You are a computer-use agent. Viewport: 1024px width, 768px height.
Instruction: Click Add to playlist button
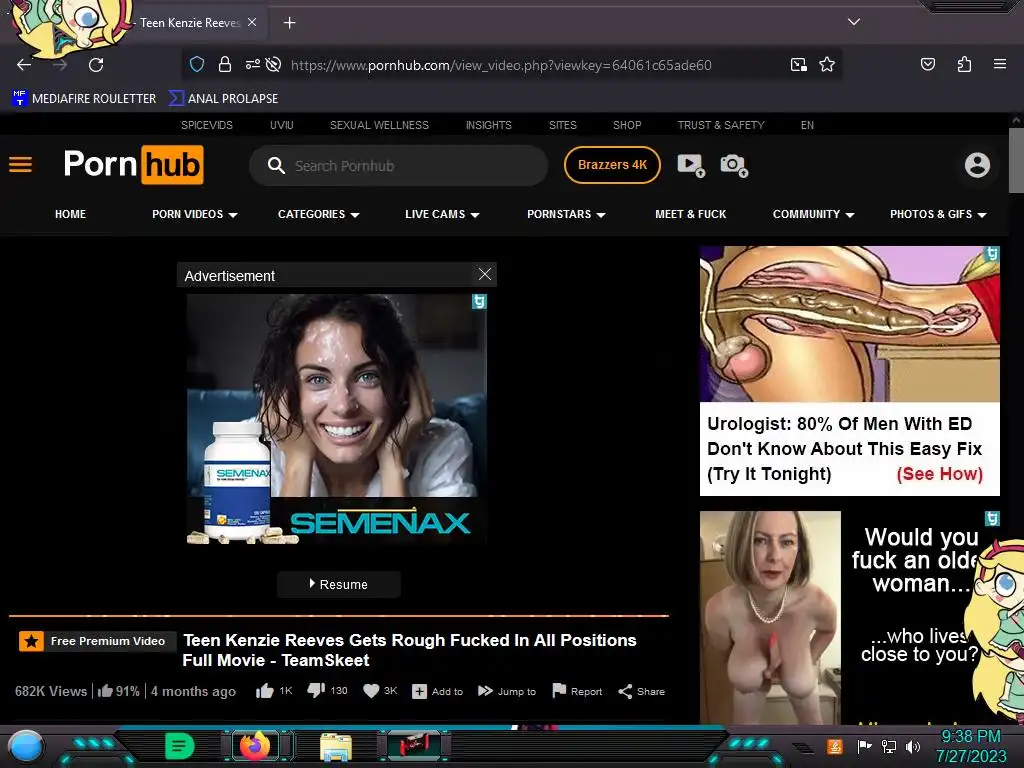438,691
